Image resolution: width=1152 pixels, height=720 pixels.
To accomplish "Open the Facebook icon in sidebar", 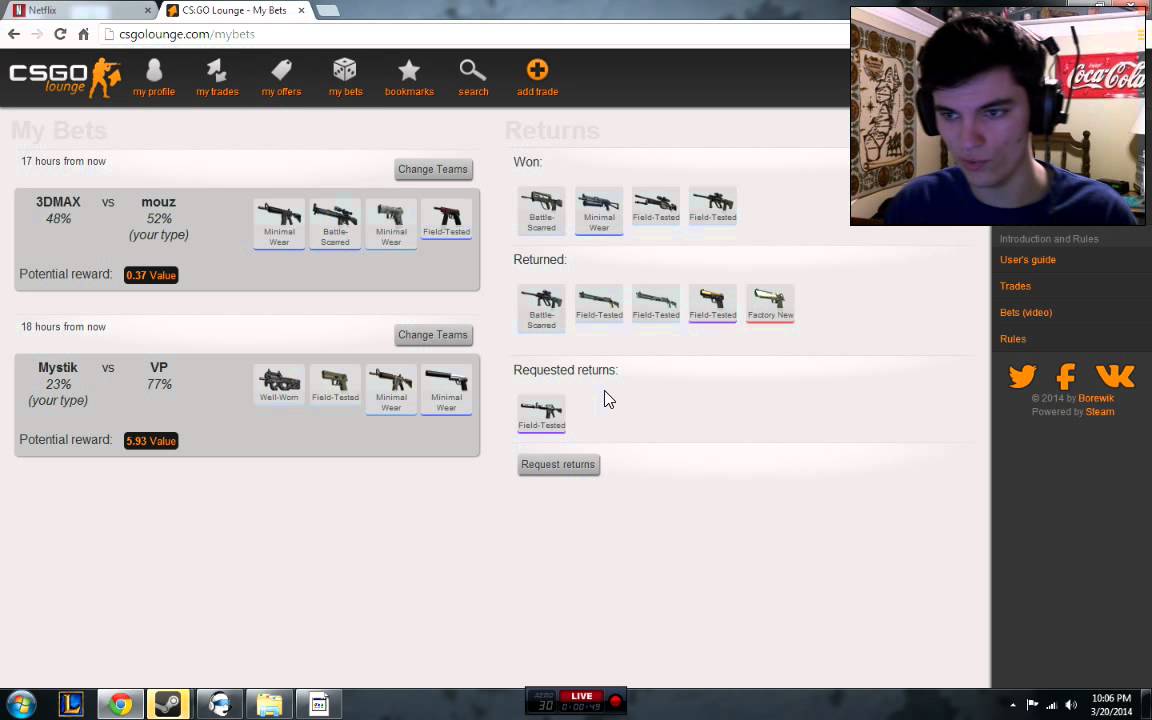I will coord(1066,376).
